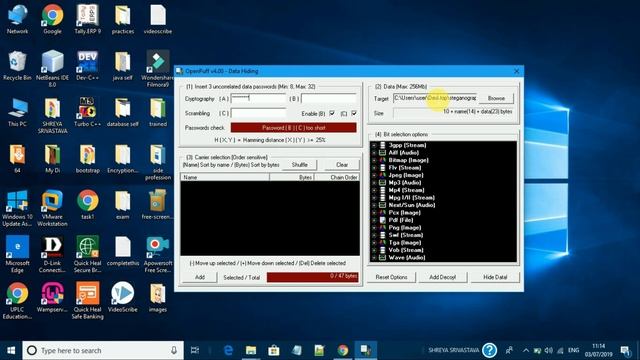Toggle Enable (C) password checkbox
The image size is (640, 360).
[x=354, y=113]
